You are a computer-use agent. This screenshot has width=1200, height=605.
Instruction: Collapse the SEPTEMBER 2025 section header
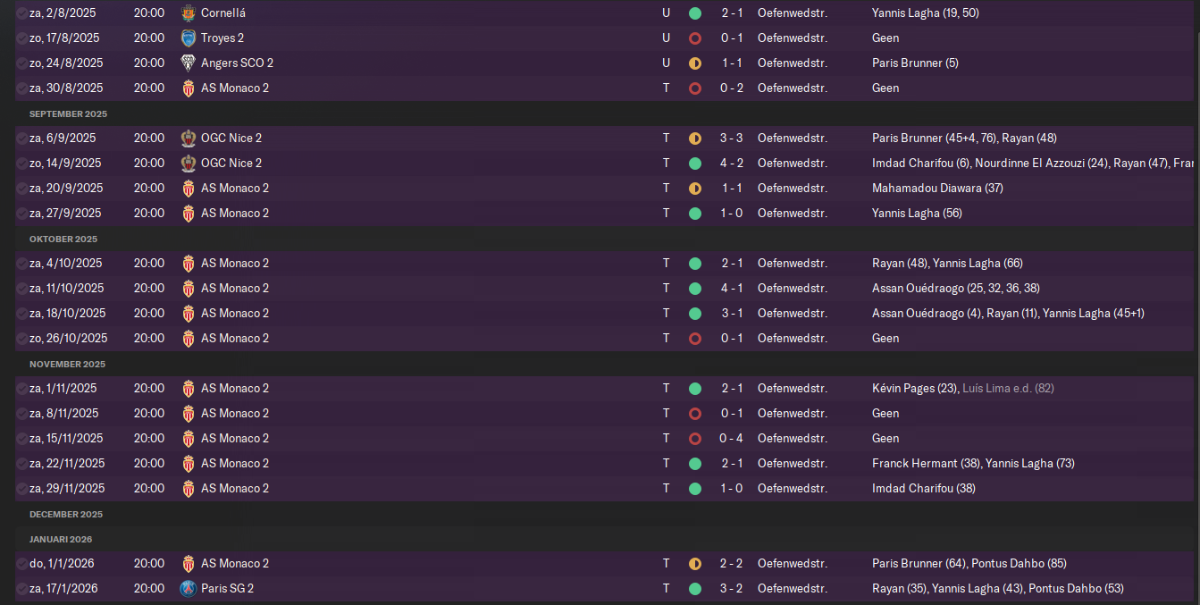click(68, 114)
